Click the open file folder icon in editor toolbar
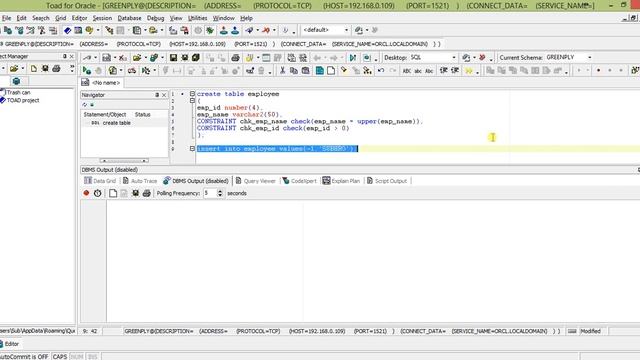The width and height of the screenshot is (640, 360). pyautogui.click(x=137, y=58)
